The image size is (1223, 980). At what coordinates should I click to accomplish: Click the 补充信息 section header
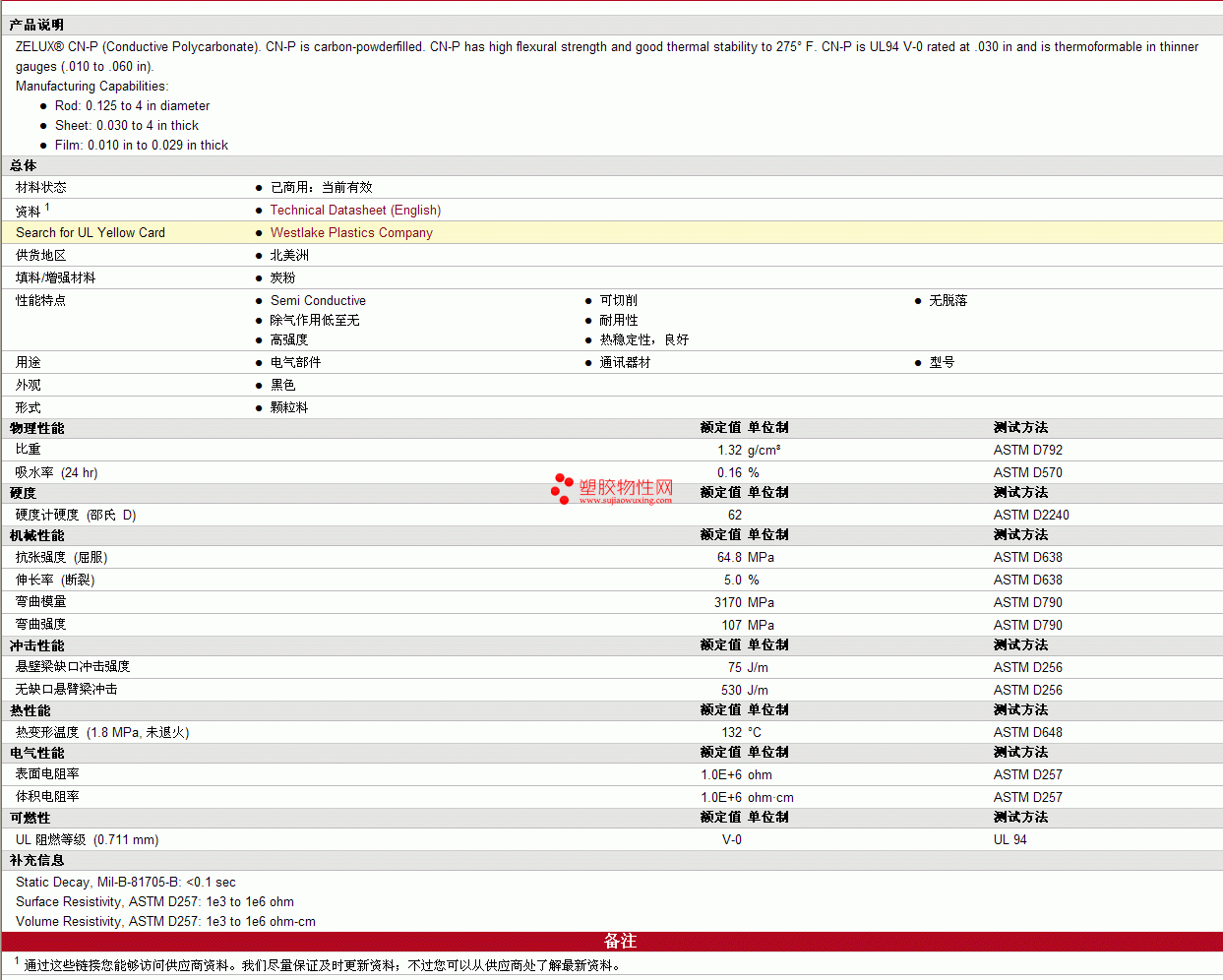(x=36, y=860)
